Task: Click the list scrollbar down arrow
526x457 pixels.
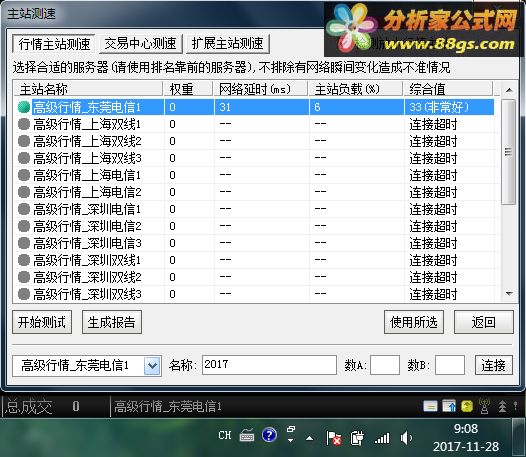Action: [x=509, y=294]
